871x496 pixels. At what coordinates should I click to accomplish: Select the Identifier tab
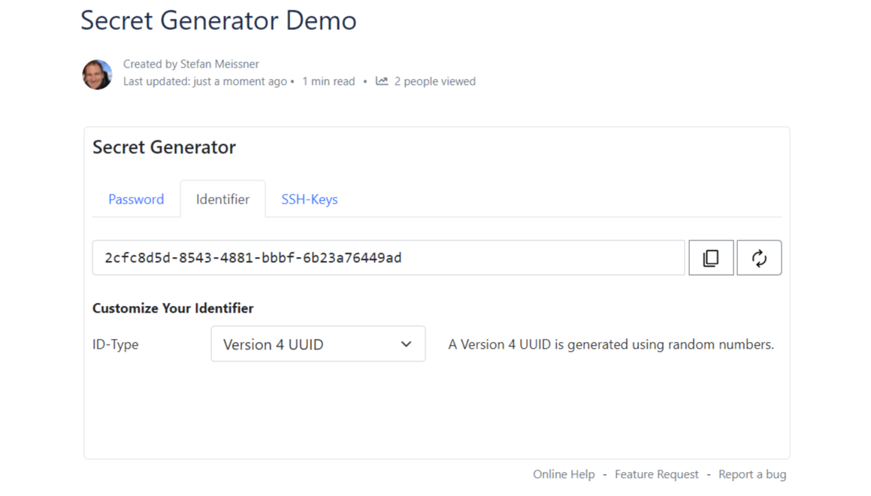point(222,199)
